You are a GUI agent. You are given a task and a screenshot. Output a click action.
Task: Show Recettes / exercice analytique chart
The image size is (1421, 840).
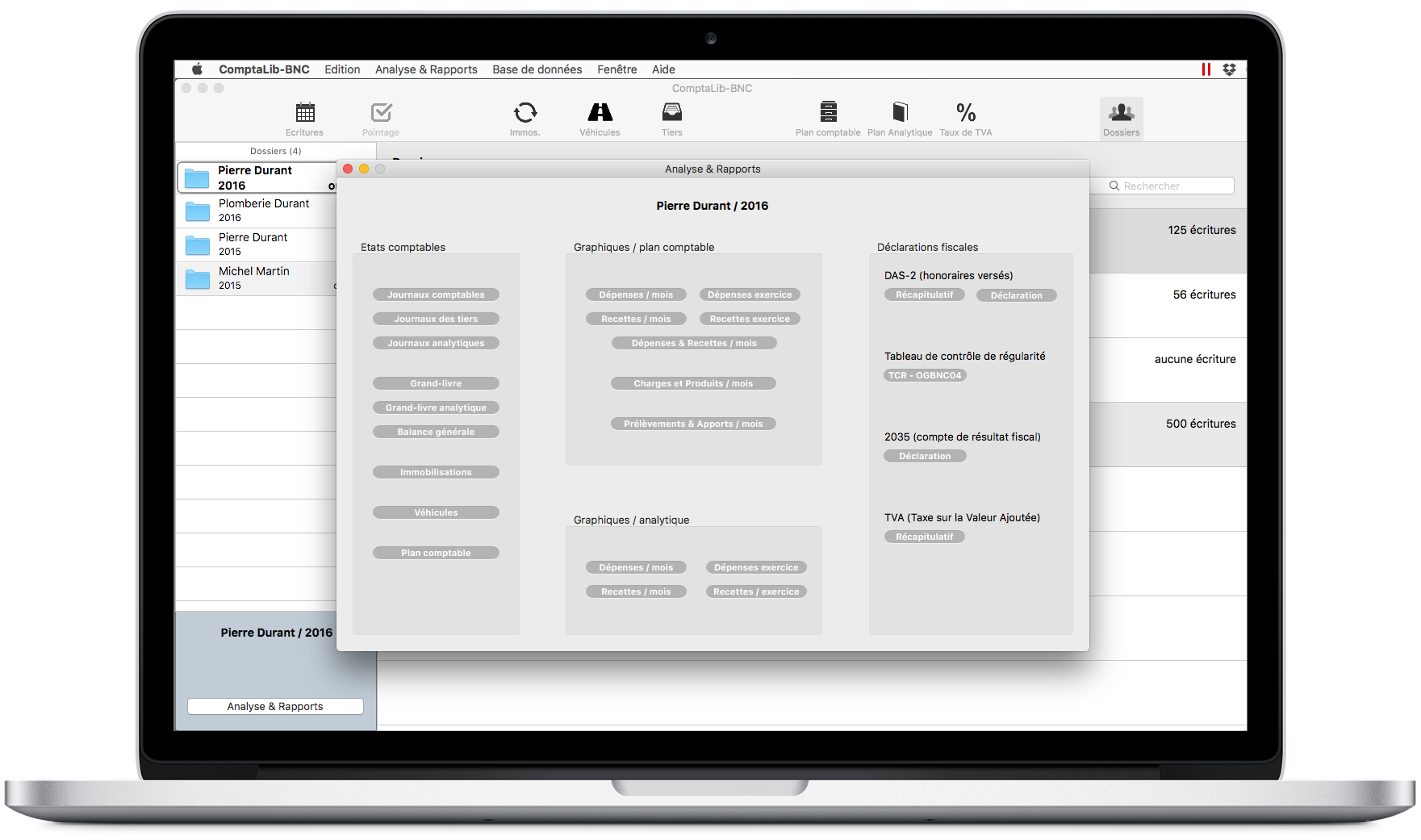click(x=756, y=591)
